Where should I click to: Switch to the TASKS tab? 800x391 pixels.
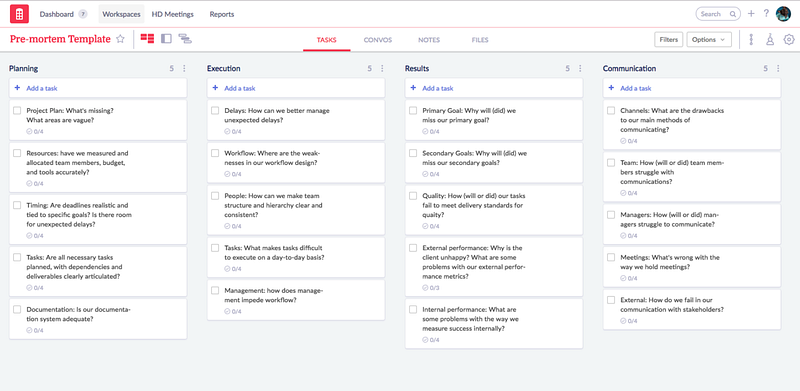click(327, 40)
